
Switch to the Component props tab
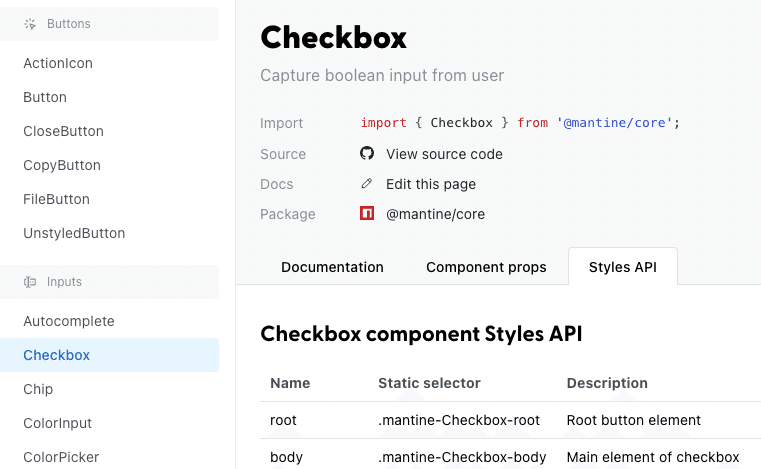(486, 267)
